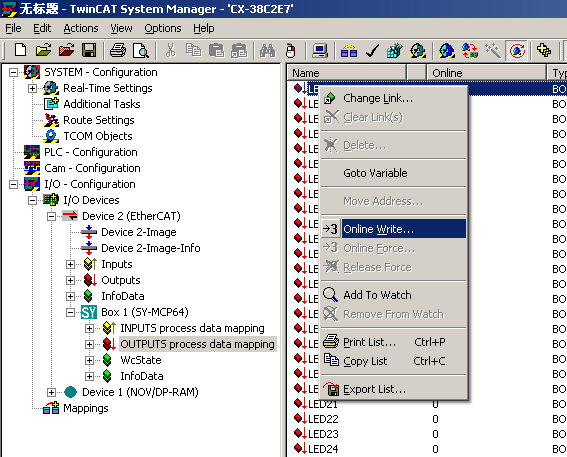
Task: Select Additional Tasks in tree
Action: tap(102, 104)
